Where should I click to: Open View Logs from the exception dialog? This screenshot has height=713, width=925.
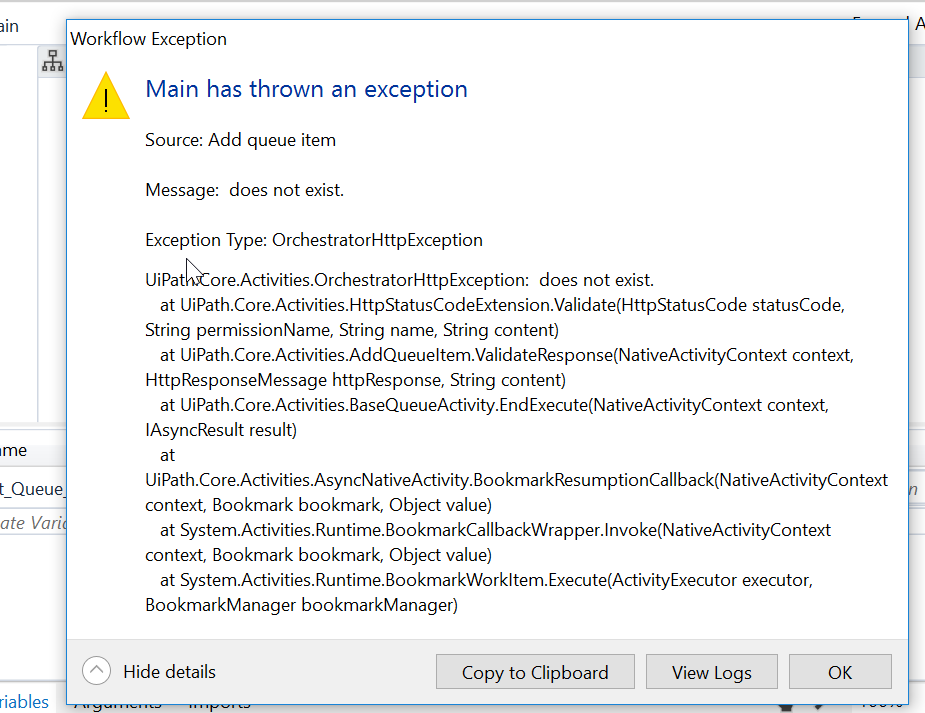711,672
